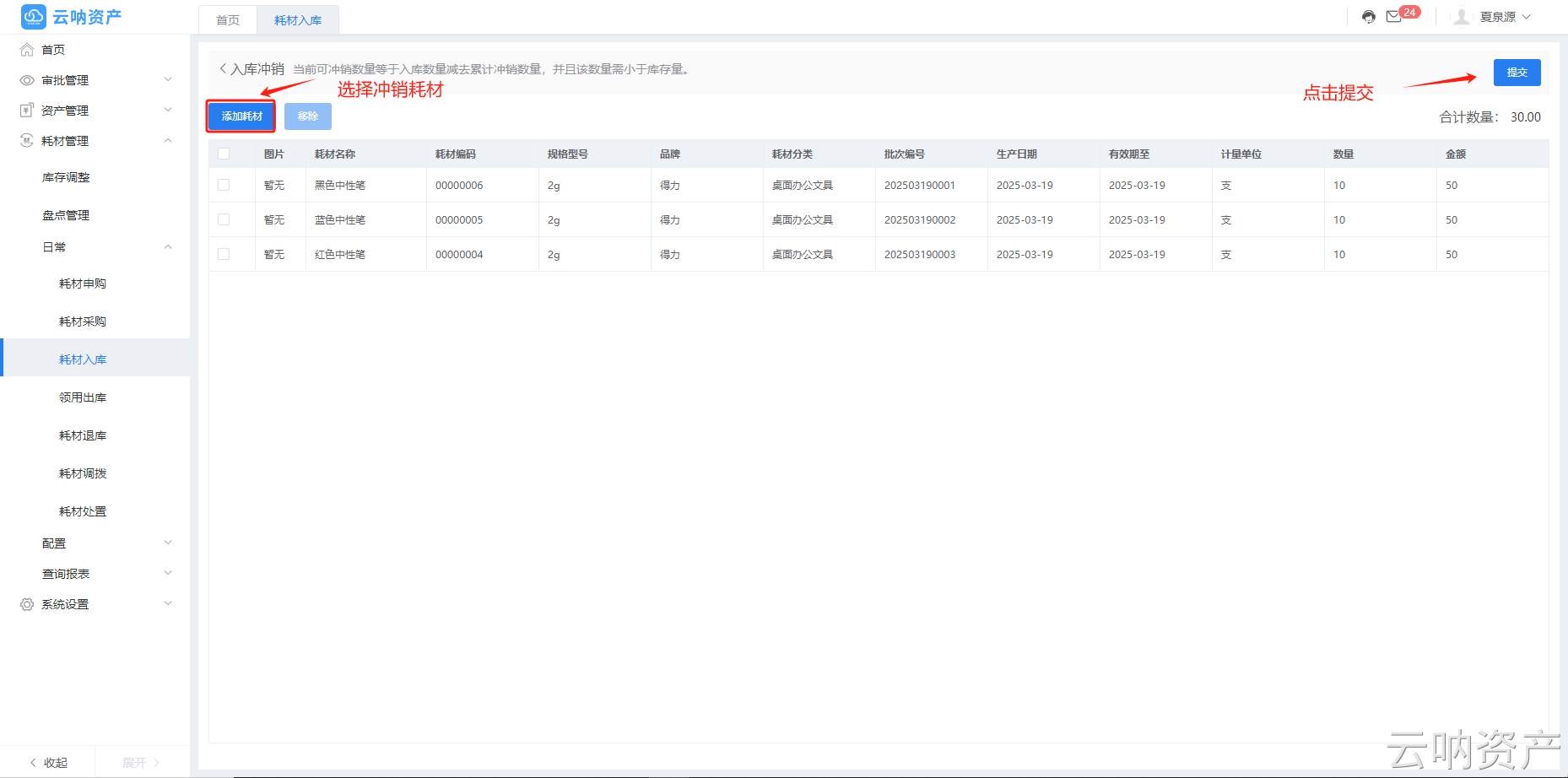
Task: Open customer support headset icon
Action: coord(1369,17)
